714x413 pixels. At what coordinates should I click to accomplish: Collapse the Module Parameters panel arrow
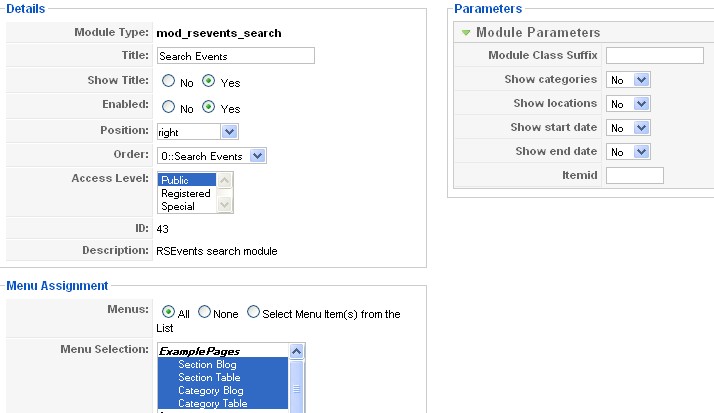466,33
